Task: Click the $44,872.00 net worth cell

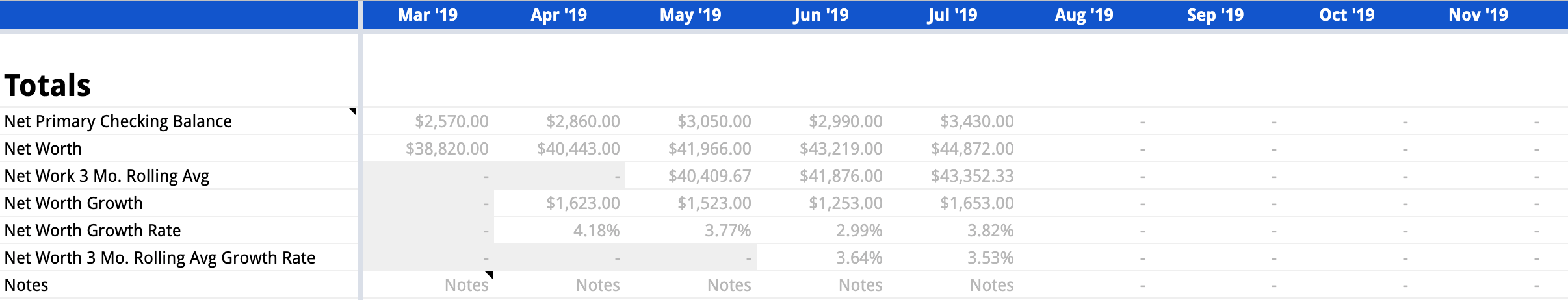Action: [972, 149]
